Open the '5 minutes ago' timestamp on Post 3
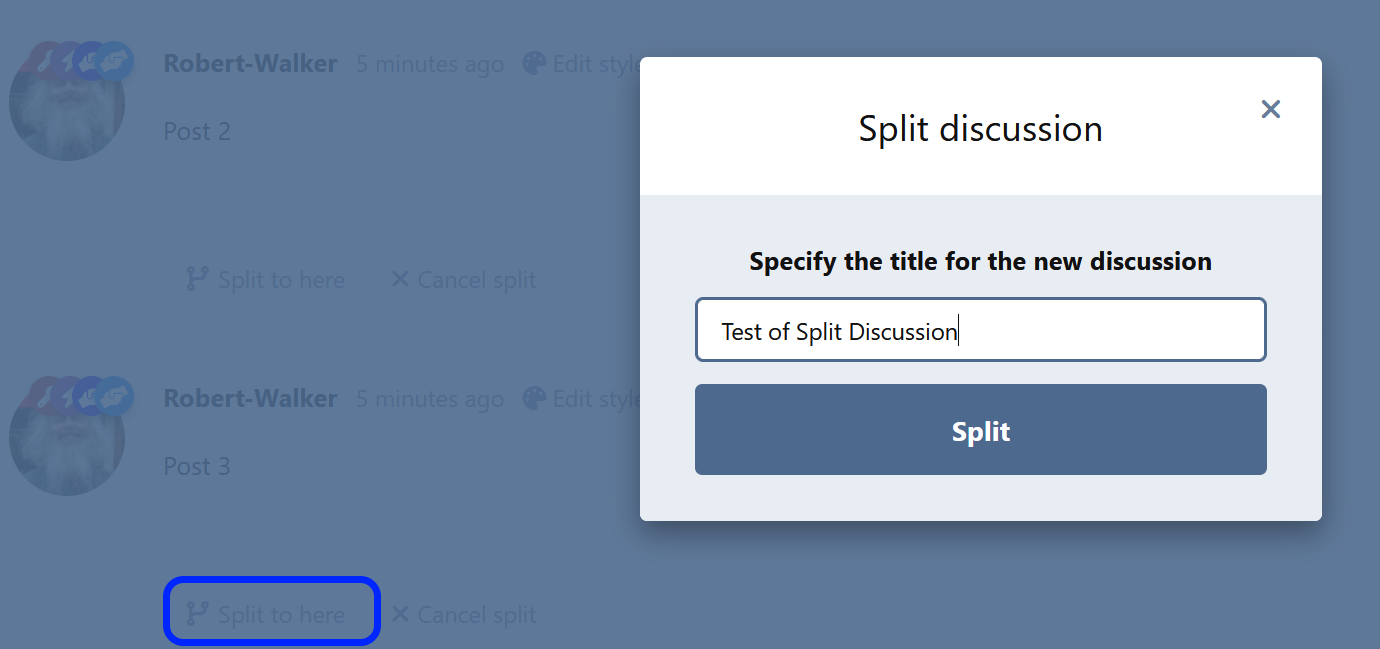This screenshot has height=649, width=1380. pos(430,399)
